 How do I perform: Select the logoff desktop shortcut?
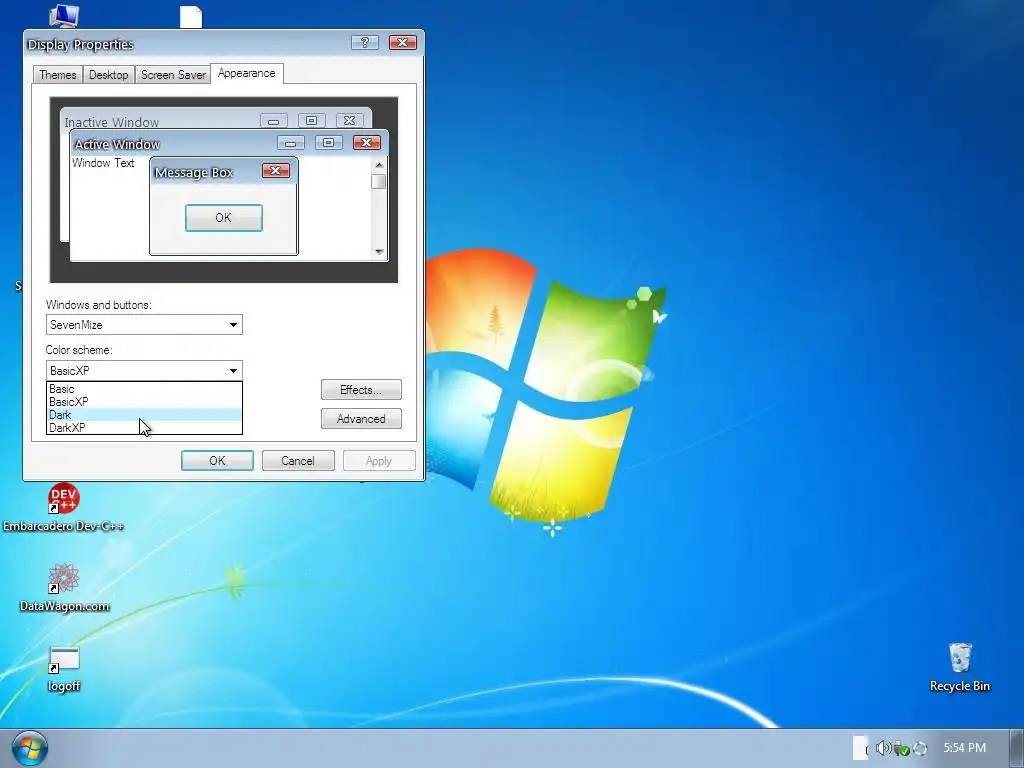point(64,668)
